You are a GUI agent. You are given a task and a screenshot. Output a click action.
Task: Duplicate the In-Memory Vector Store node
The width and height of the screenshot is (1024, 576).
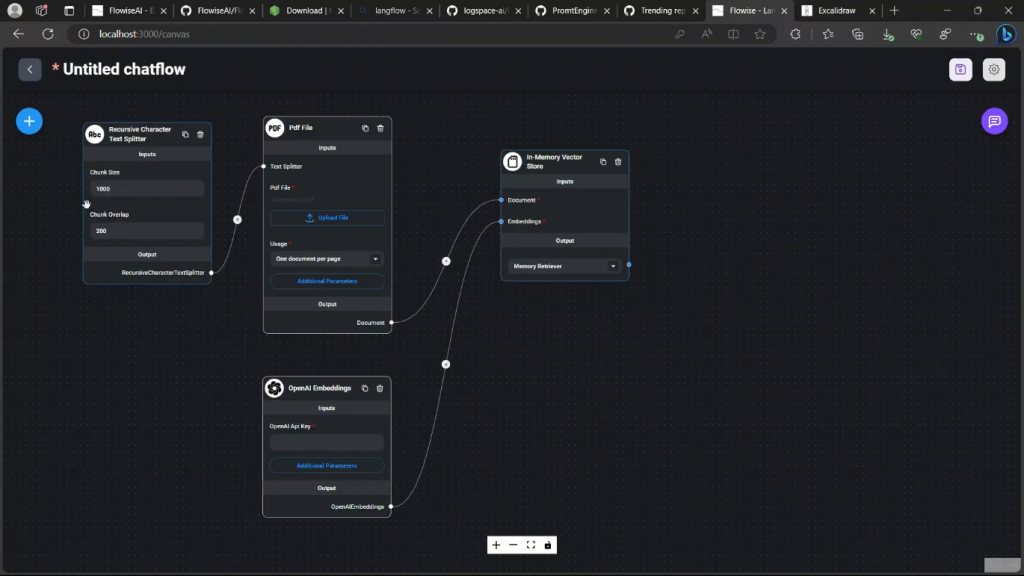[x=603, y=161]
